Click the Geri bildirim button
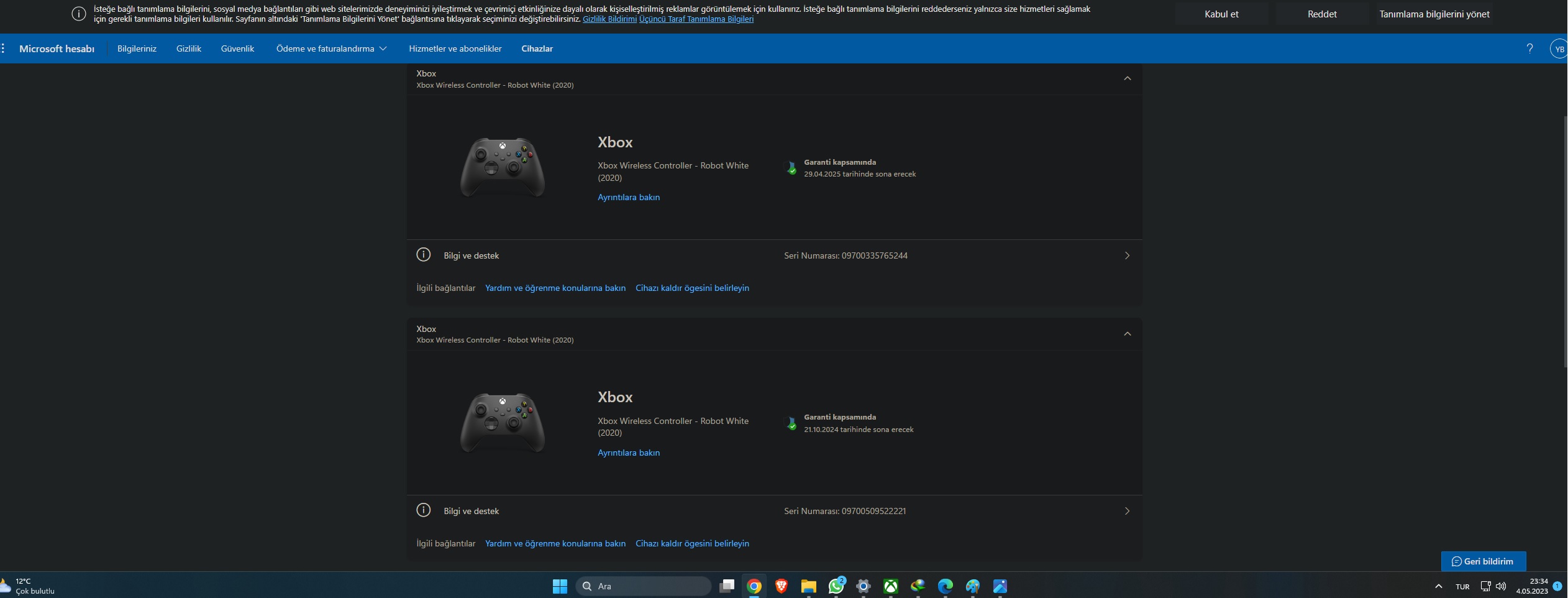The width and height of the screenshot is (1568, 598). (1483, 561)
